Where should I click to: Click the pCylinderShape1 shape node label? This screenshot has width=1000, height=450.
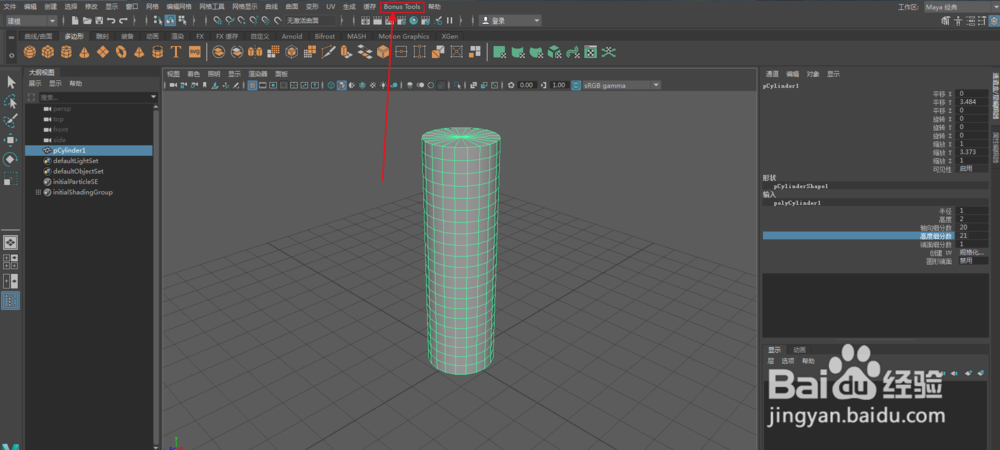(x=800, y=186)
